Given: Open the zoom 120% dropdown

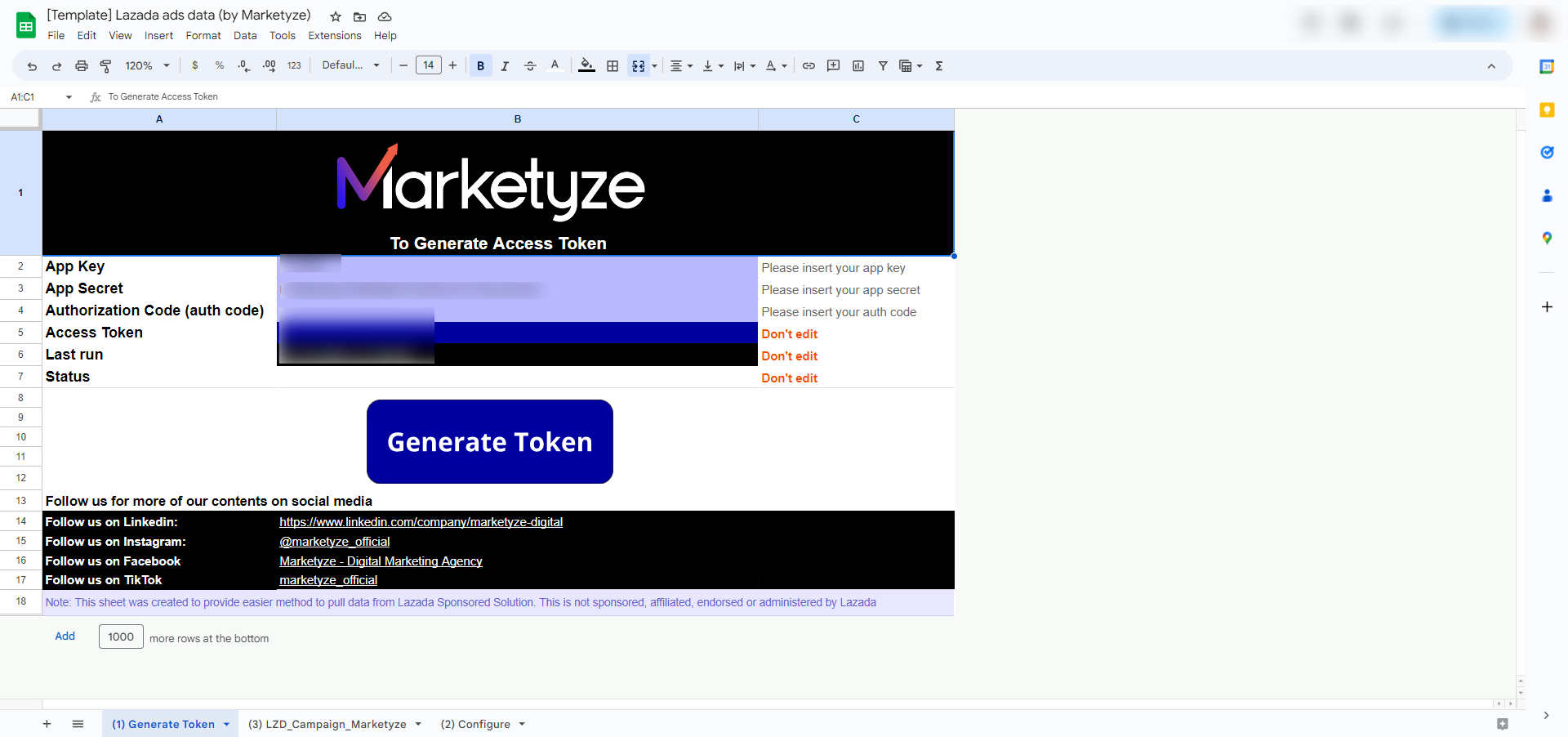Looking at the screenshot, I should point(147,66).
